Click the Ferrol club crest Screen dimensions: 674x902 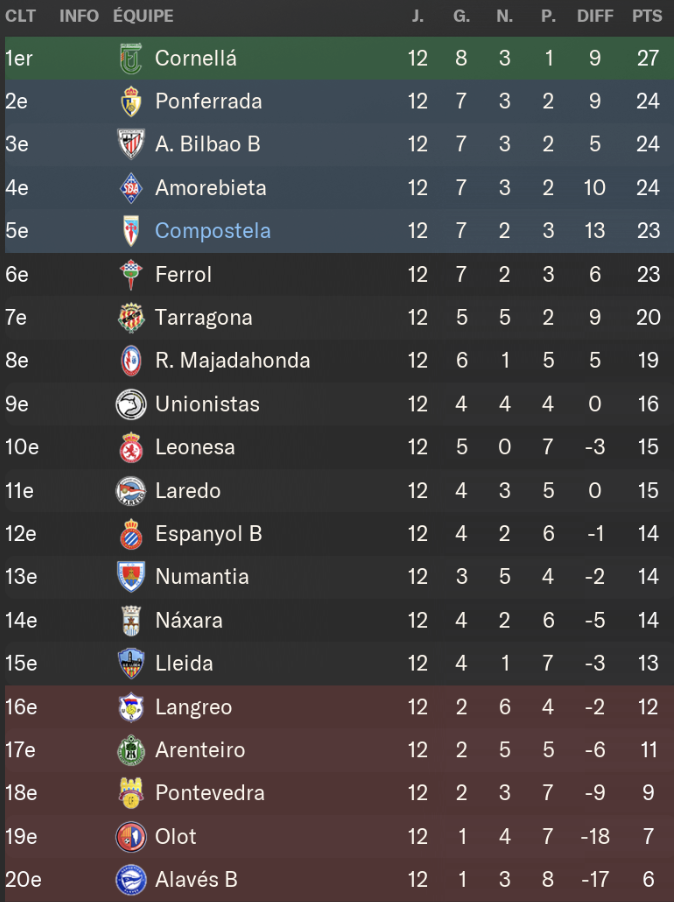tap(129, 274)
